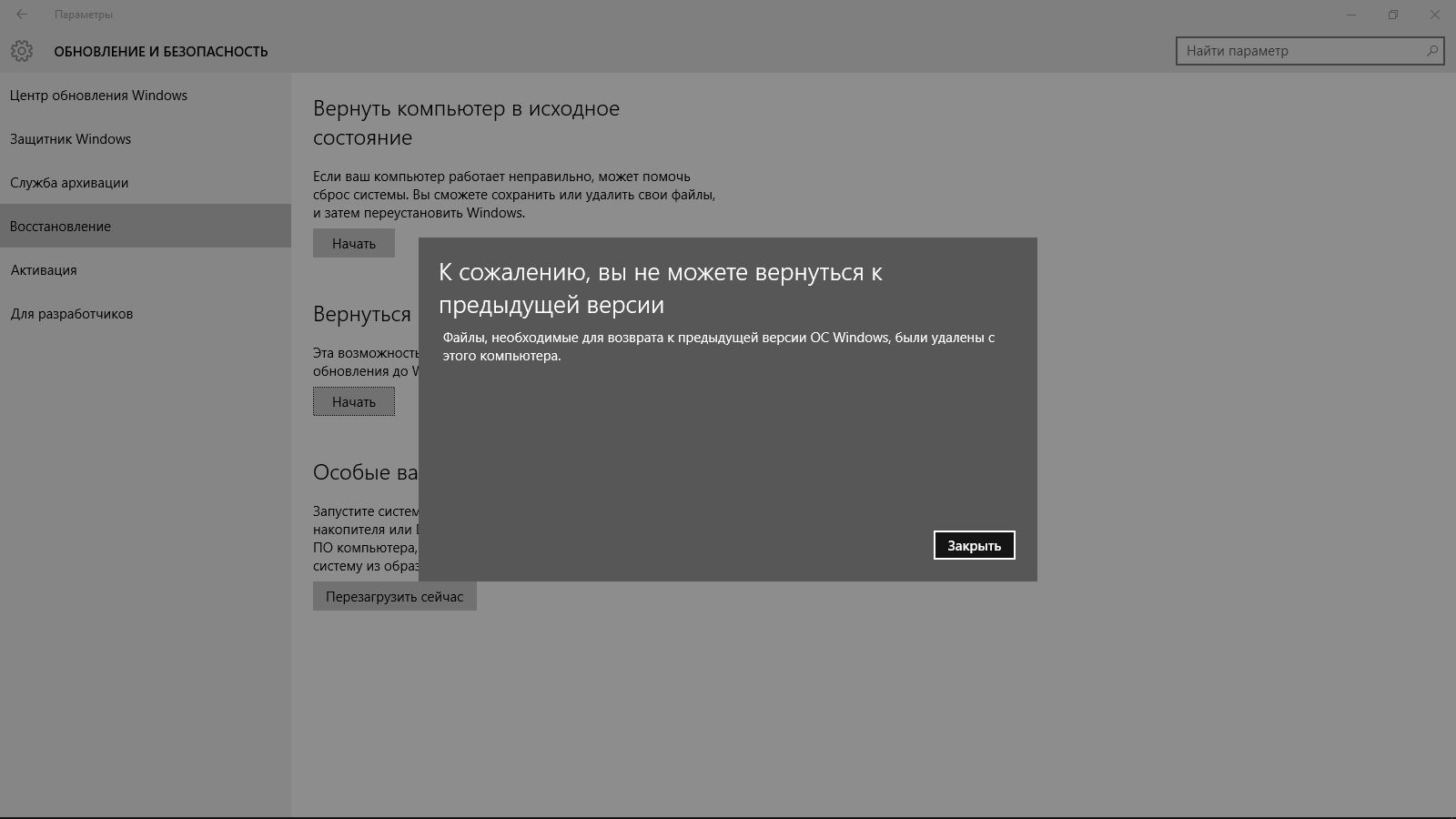This screenshot has height=819, width=1456.
Task: Select 'Защитник Windows' in sidebar
Action: point(71,139)
